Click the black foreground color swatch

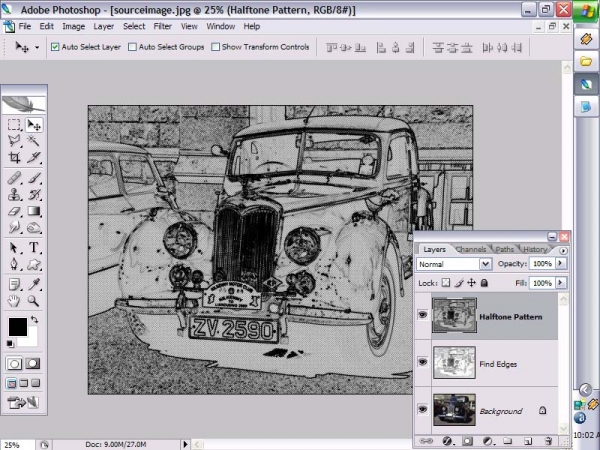point(17,325)
